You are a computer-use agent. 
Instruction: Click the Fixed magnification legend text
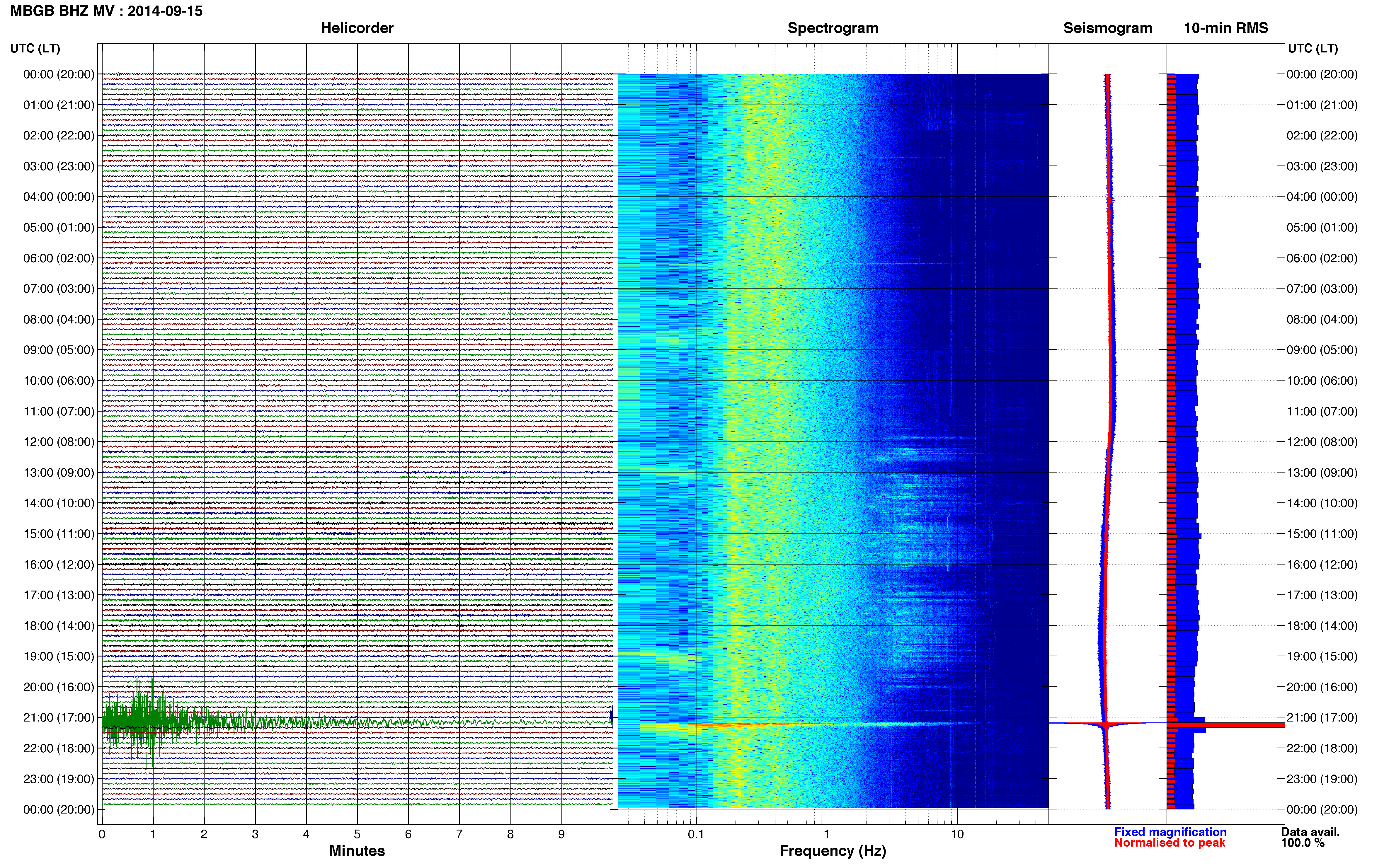[x=1170, y=832]
